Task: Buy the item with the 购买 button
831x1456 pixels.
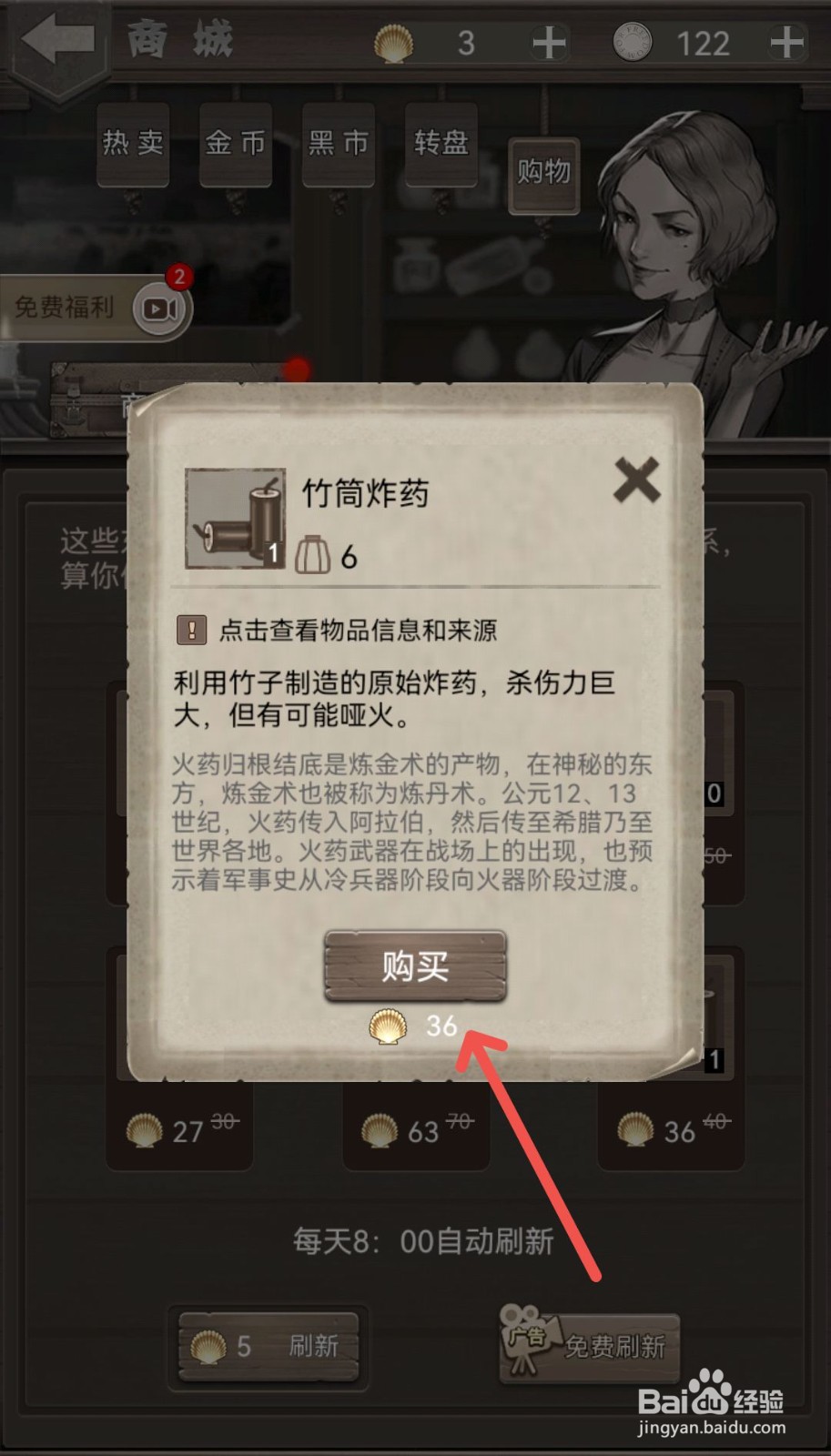Action: click(x=415, y=966)
